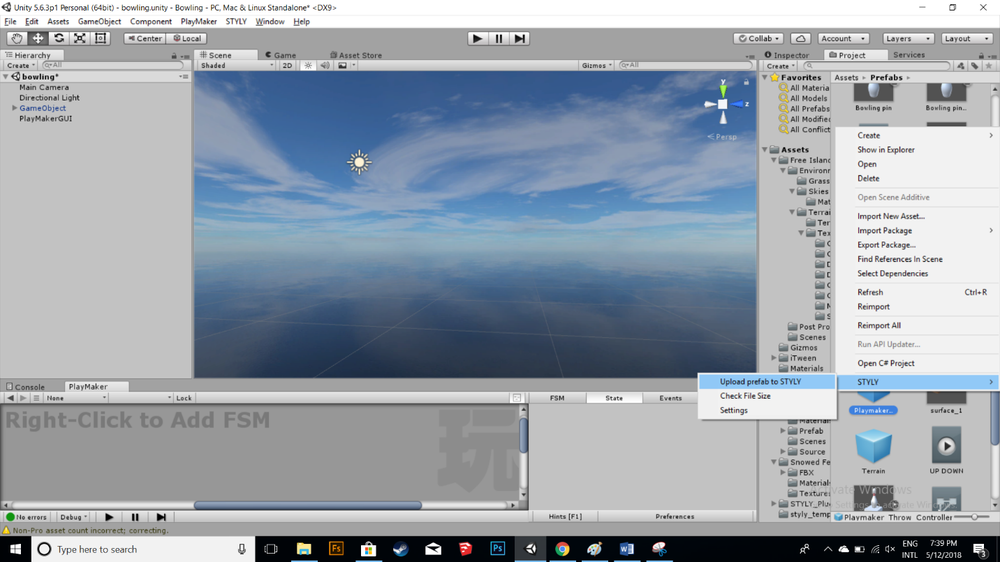Click the PlayMaker panel play button
Screen dimensions: 1000x562
click(x=109, y=517)
